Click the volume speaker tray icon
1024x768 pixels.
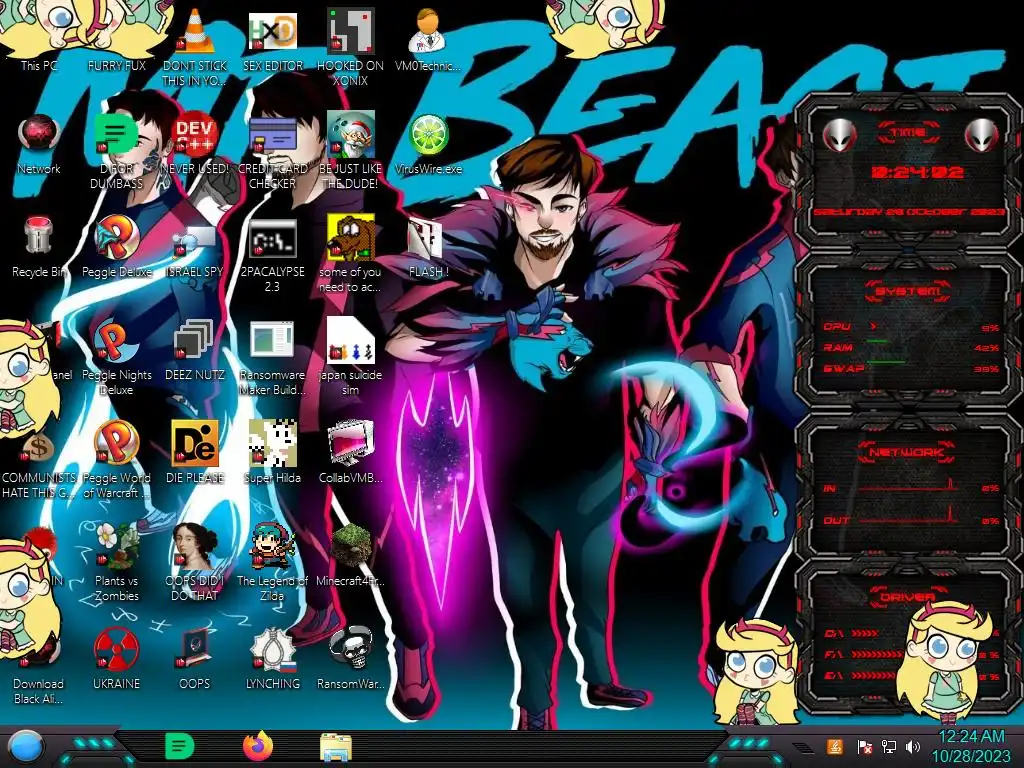pyautogui.click(x=913, y=746)
